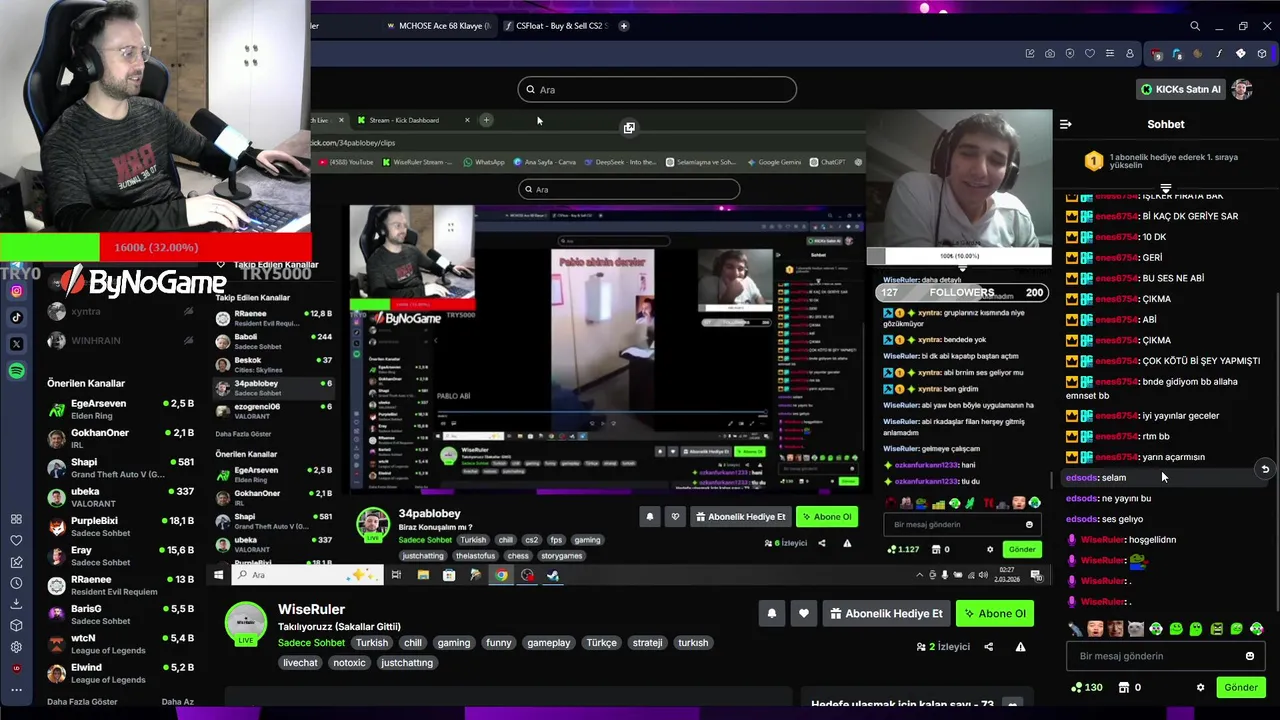Click the channel name WiseRuler title

[x=311, y=609]
